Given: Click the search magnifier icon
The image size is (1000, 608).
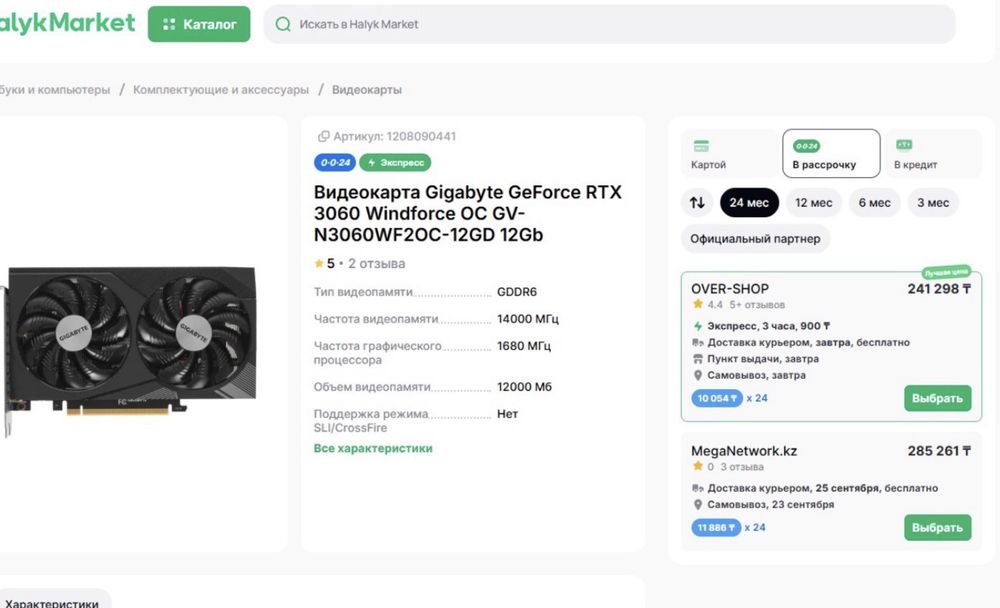Looking at the screenshot, I should tap(283, 24).
